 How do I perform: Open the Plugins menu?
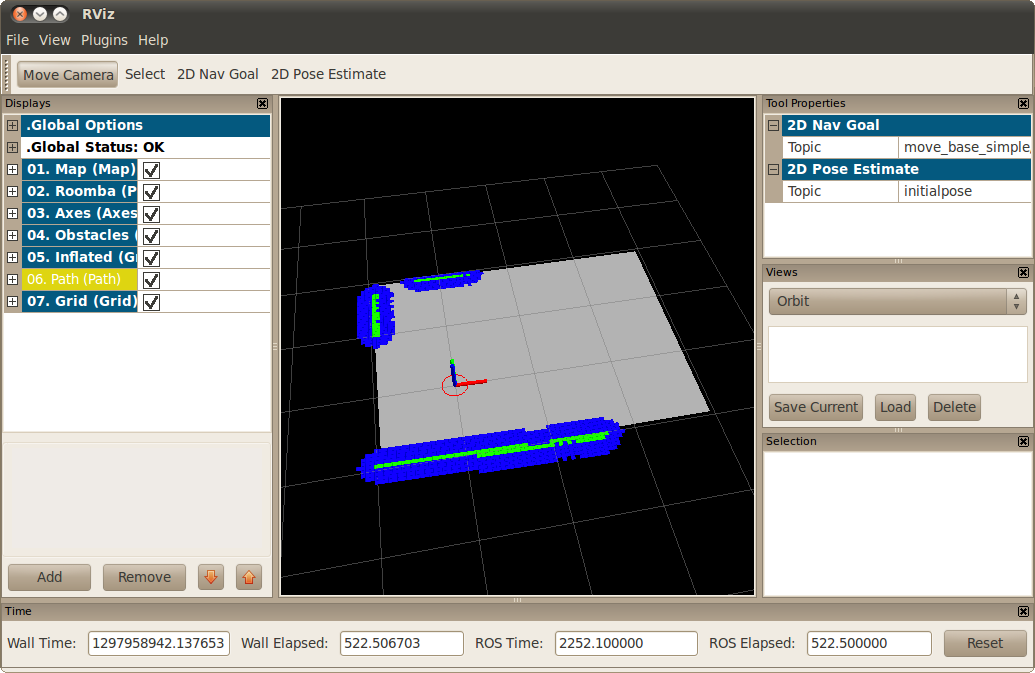pos(104,40)
